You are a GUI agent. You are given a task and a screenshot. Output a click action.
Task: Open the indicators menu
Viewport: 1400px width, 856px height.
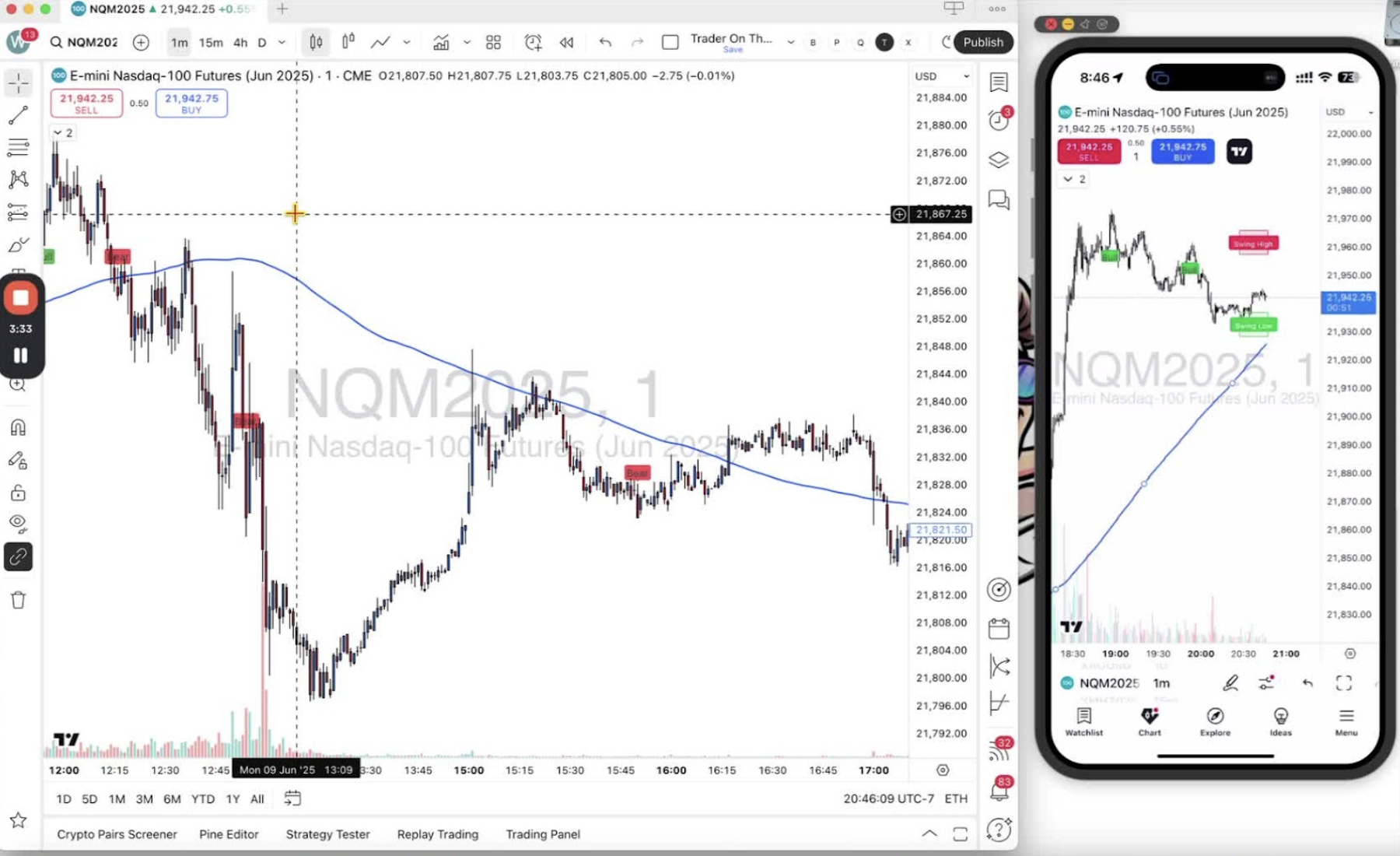pos(441,42)
